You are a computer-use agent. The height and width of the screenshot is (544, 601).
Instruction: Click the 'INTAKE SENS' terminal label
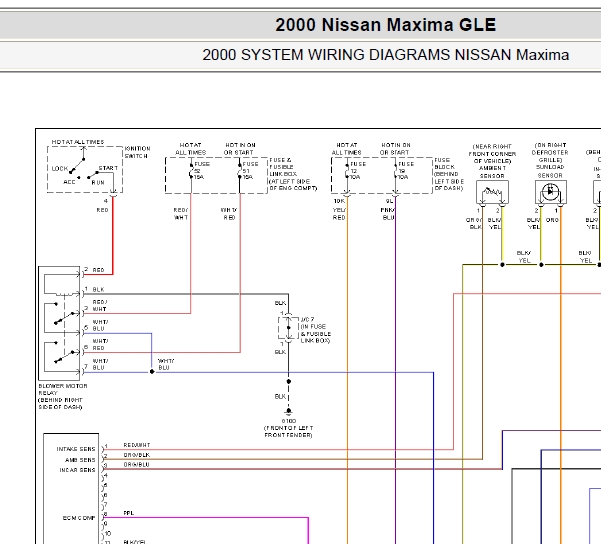point(76,449)
